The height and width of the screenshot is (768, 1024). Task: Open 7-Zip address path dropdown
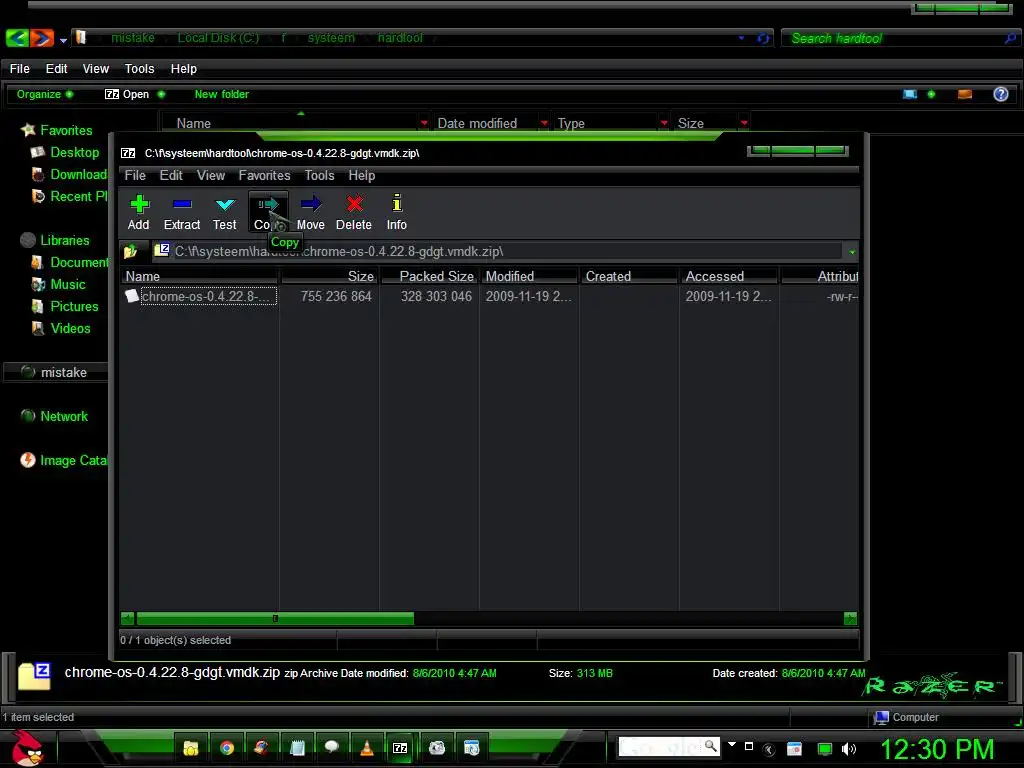(852, 252)
